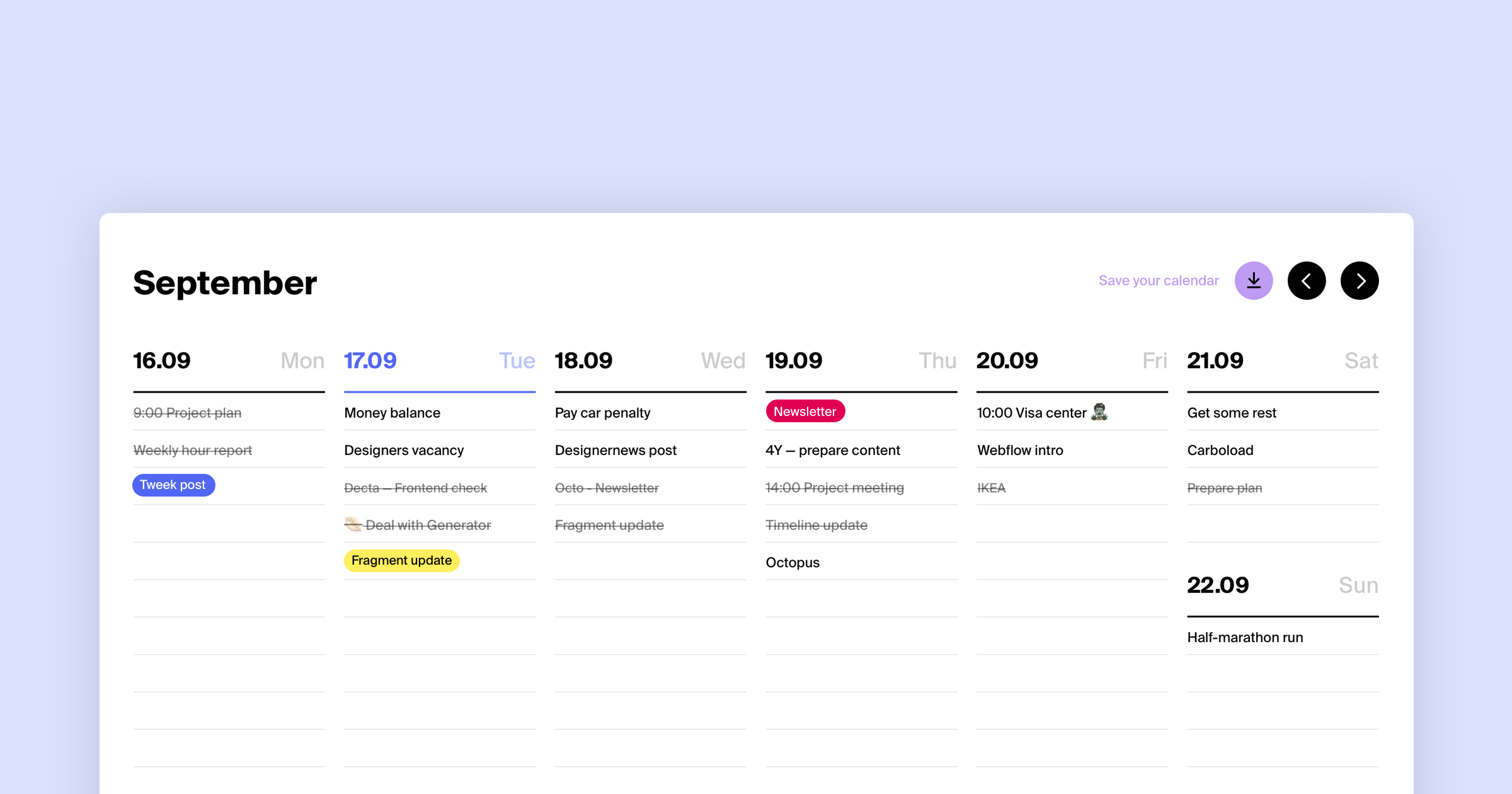Screen dimensions: 1512x794
Task: Click the shell emoji on Deal with Generator
Action: [353, 524]
